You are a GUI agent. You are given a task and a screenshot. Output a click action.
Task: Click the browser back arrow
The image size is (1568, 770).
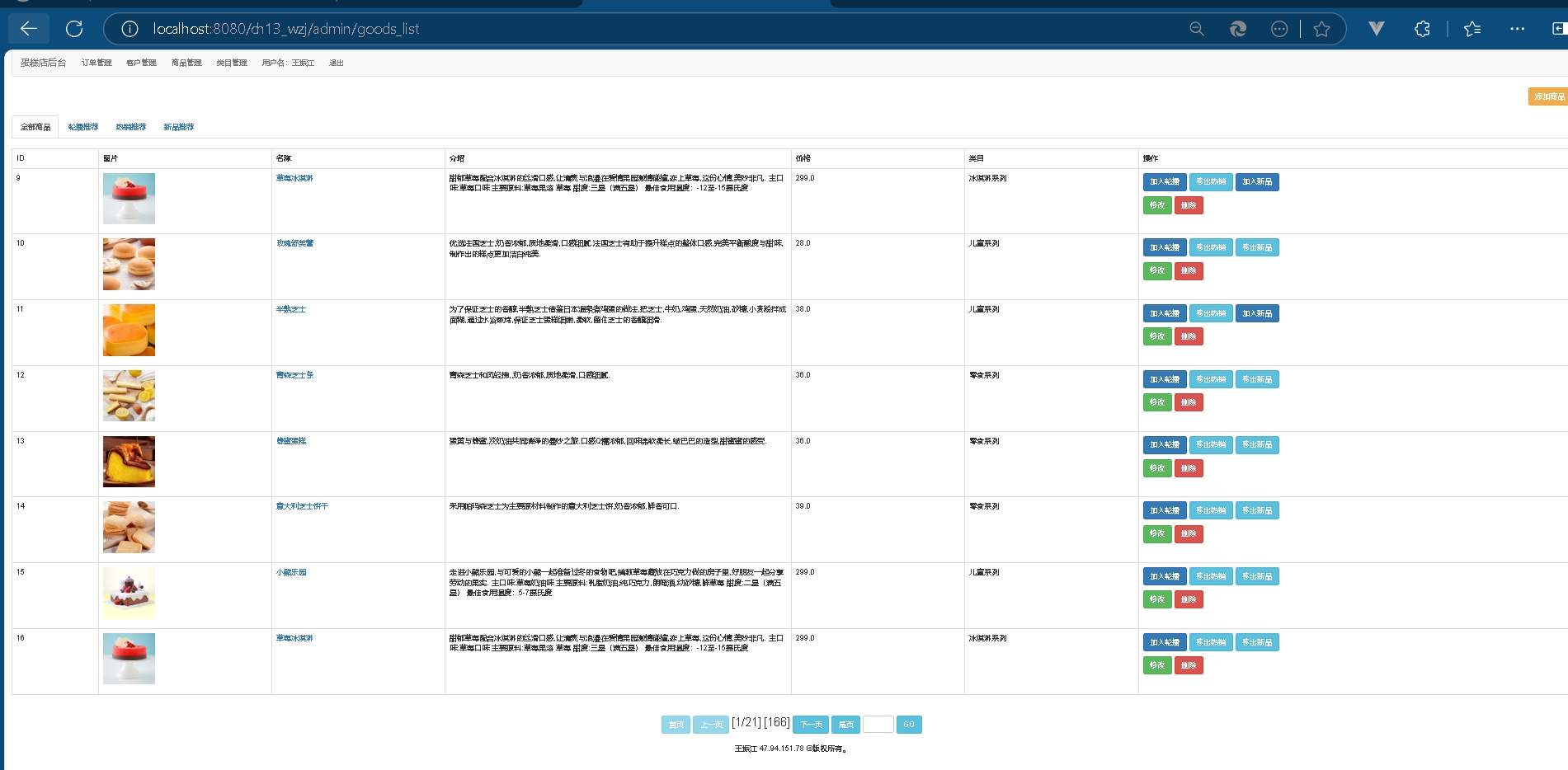[x=29, y=29]
